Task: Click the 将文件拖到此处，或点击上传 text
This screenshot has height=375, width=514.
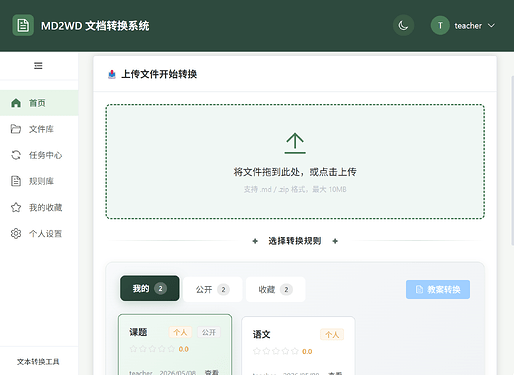Action: click(295, 172)
